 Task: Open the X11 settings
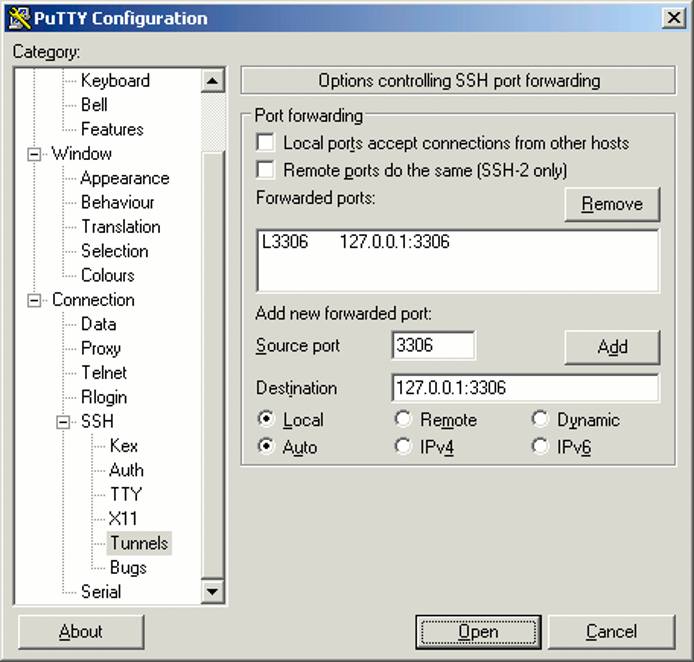(x=123, y=519)
